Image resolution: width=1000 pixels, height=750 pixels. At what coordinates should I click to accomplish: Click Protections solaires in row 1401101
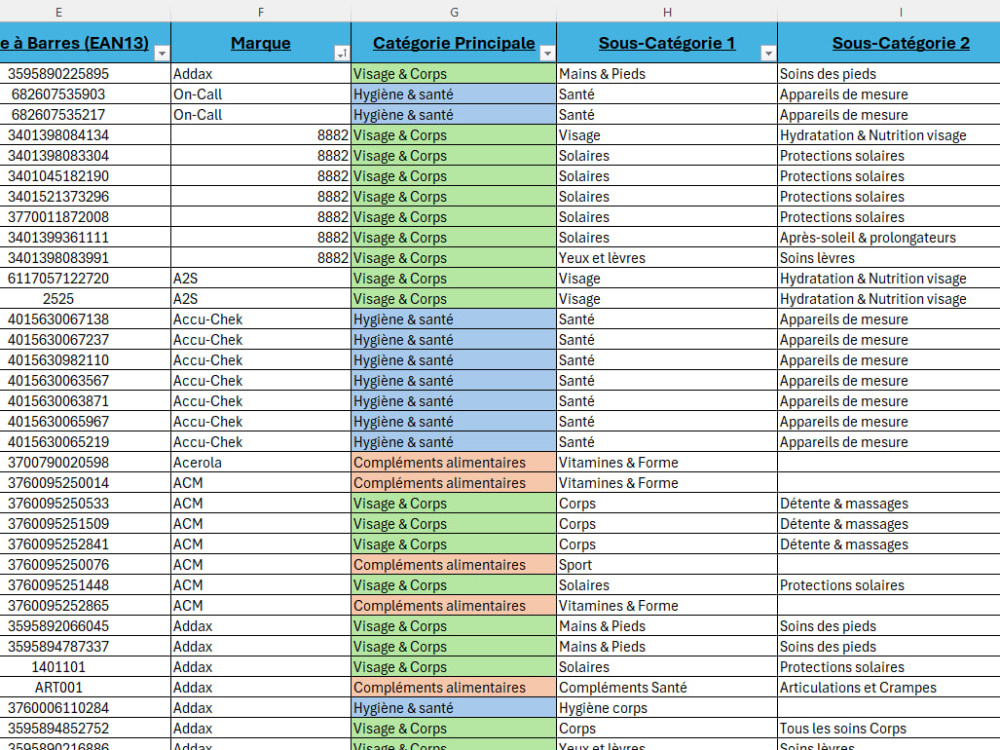889,667
